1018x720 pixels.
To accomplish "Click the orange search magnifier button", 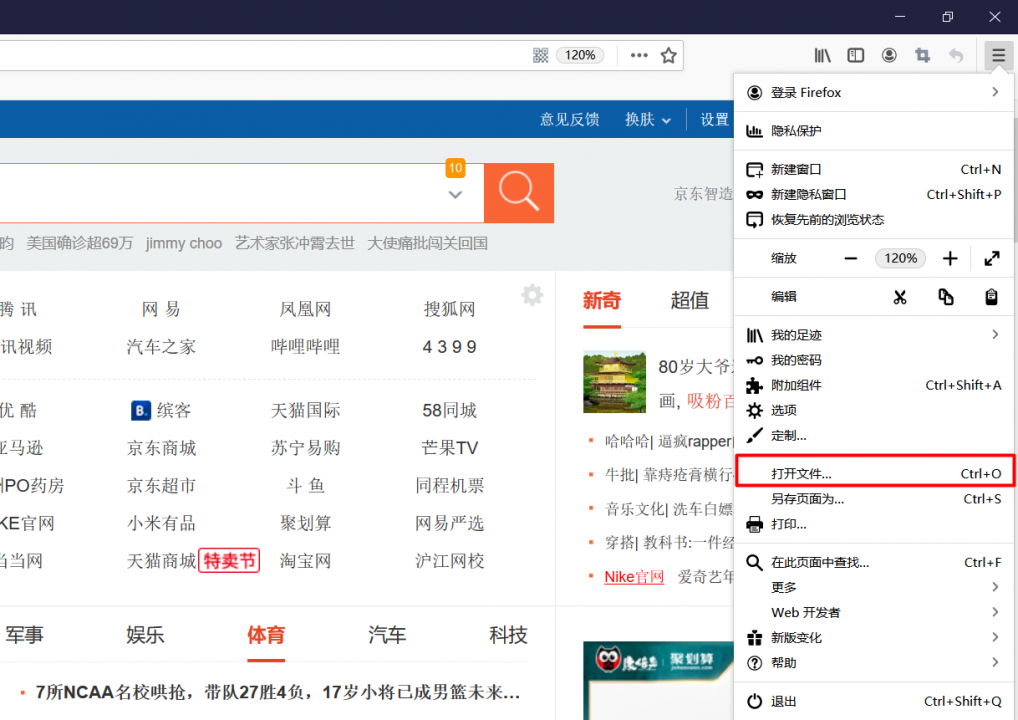I will tap(519, 193).
